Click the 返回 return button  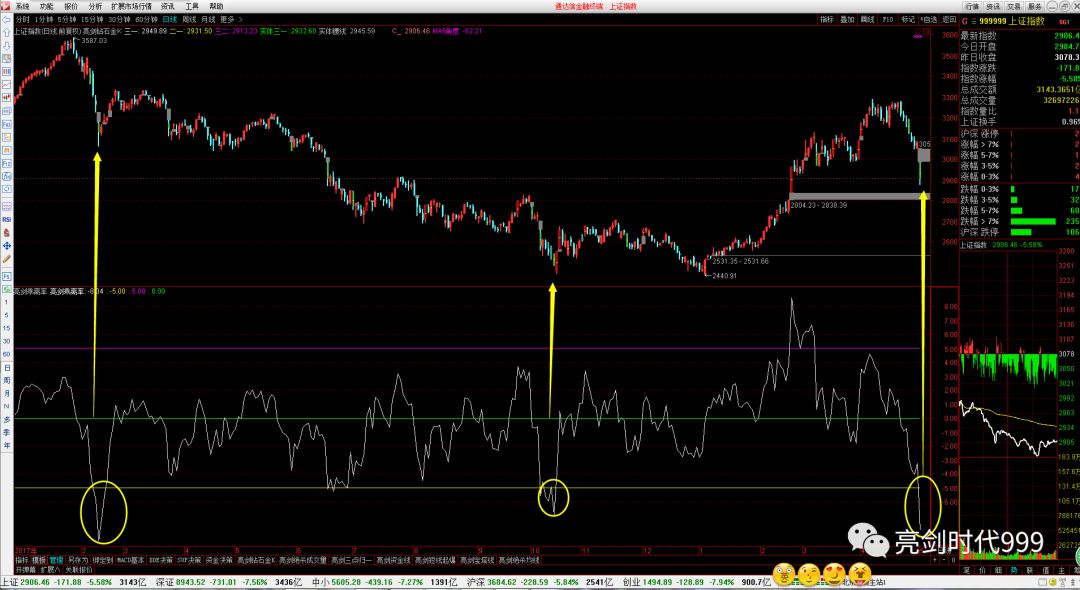(948, 19)
